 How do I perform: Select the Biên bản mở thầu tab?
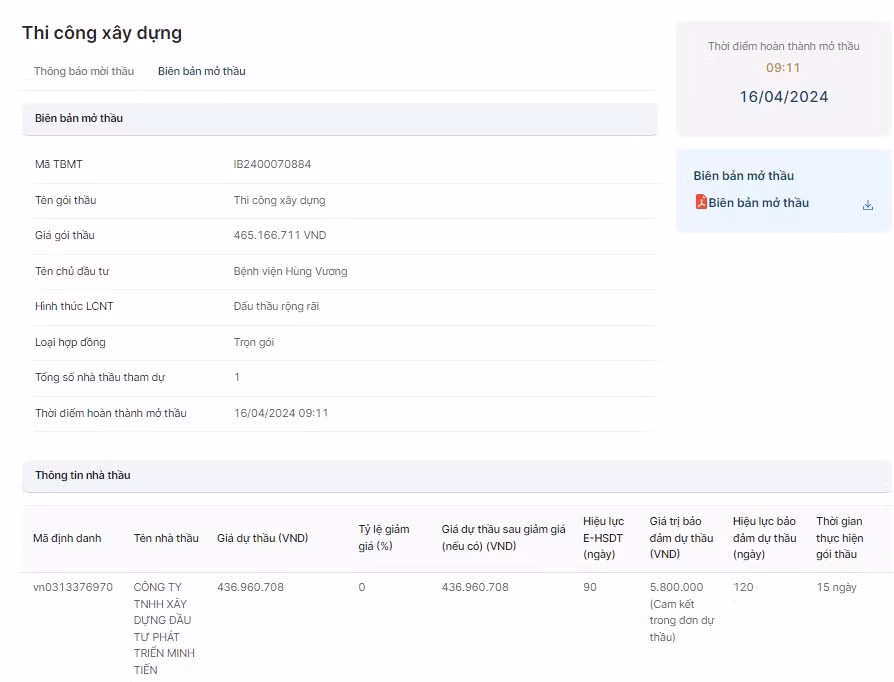tap(201, 71)
